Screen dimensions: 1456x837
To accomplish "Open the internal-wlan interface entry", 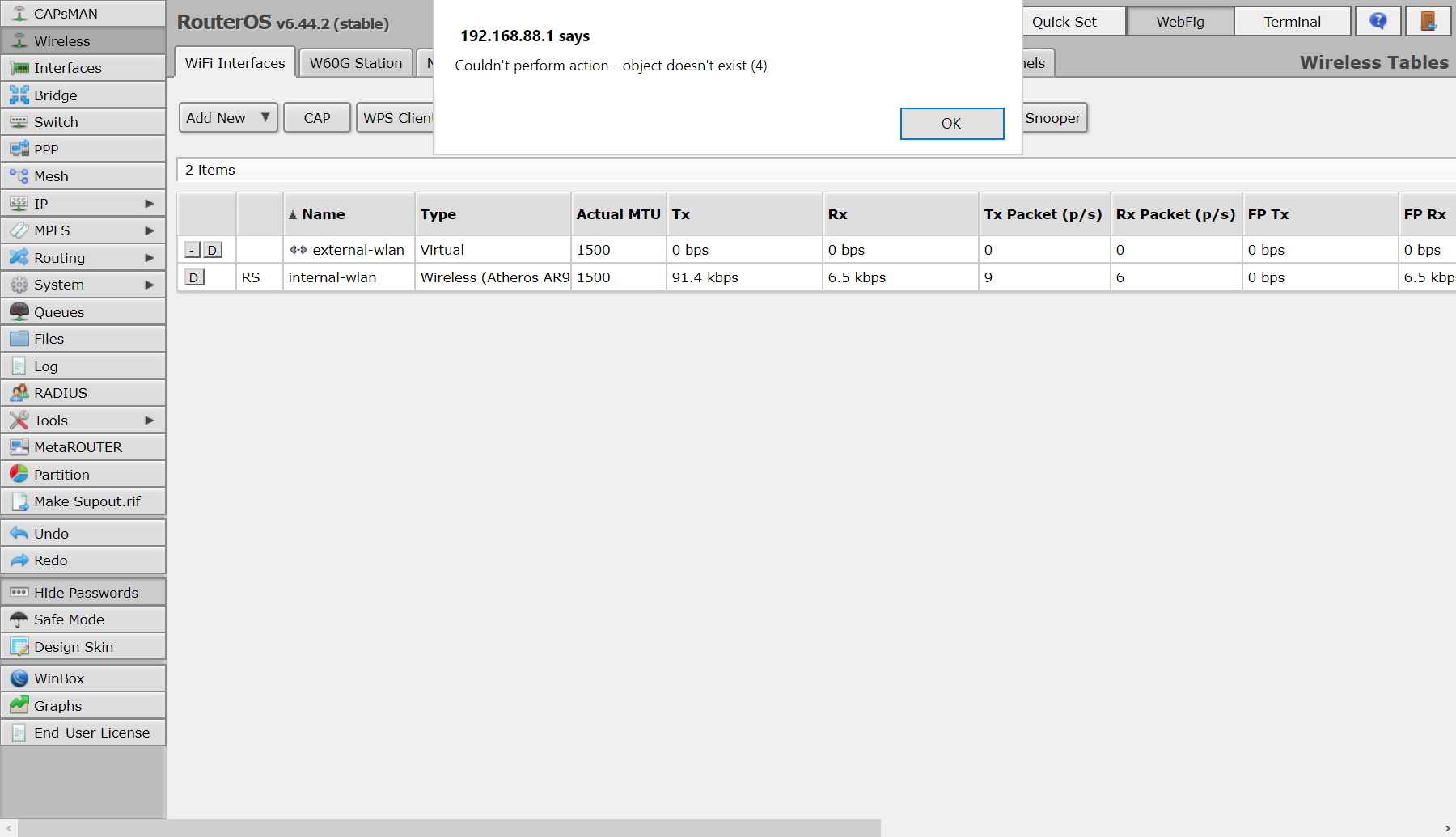I will tap(332, 277).
